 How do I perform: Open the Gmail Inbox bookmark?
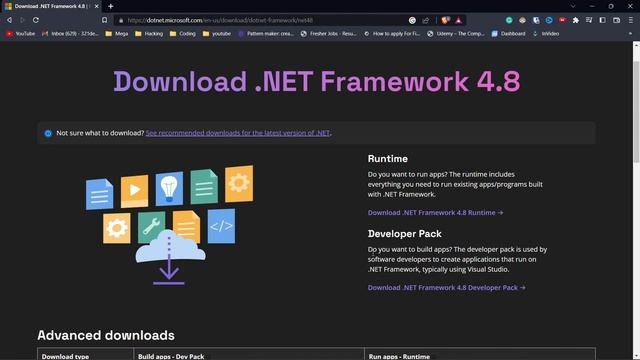(70, 33)
